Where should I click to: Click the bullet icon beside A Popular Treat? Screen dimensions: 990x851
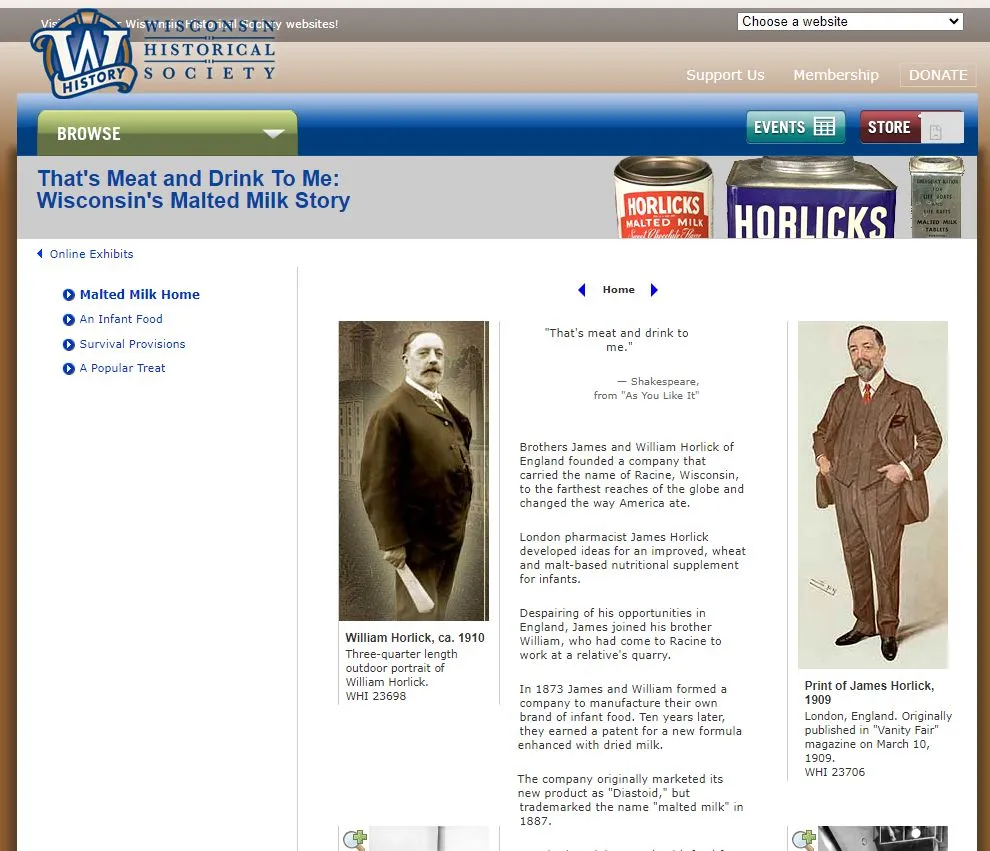coord(69,369)
